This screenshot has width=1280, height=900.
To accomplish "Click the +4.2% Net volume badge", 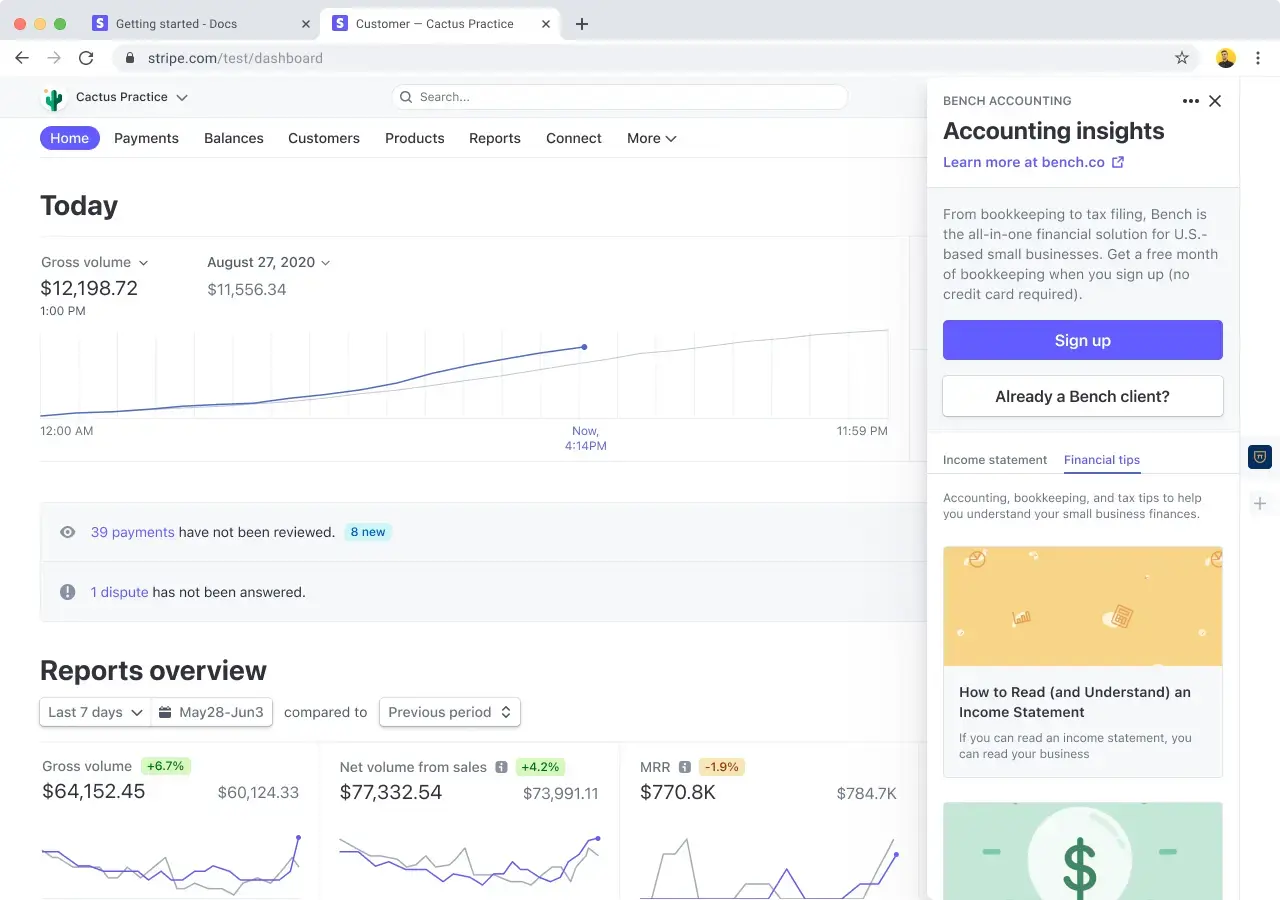I will (540, 767).
